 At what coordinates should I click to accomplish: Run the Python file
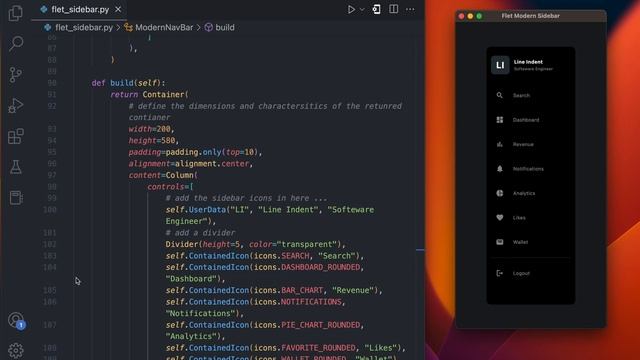[351, 9]
